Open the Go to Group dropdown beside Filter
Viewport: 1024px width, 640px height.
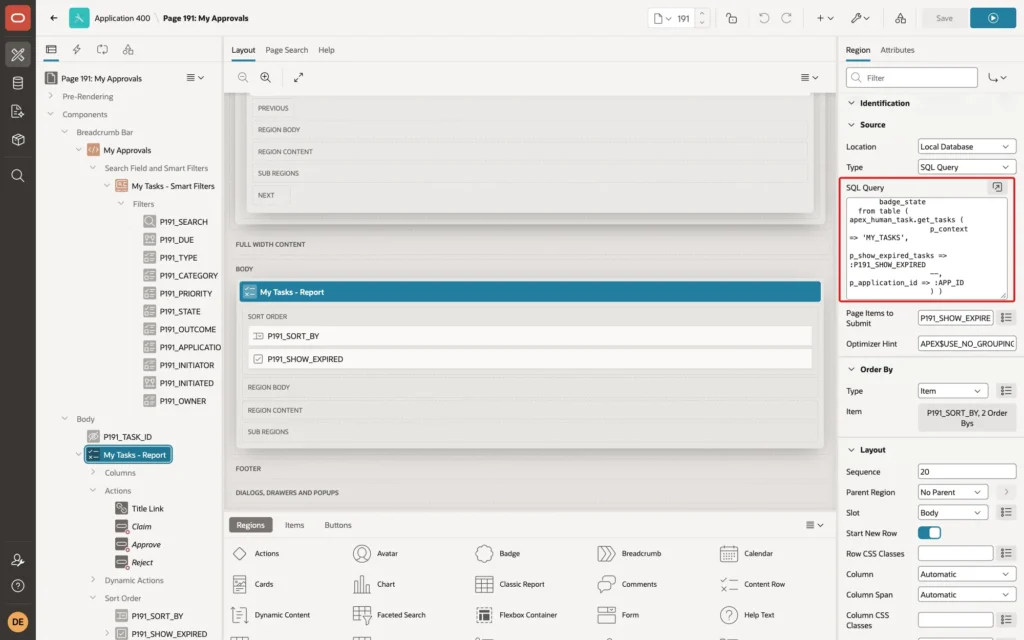click(x=997, y=78)
